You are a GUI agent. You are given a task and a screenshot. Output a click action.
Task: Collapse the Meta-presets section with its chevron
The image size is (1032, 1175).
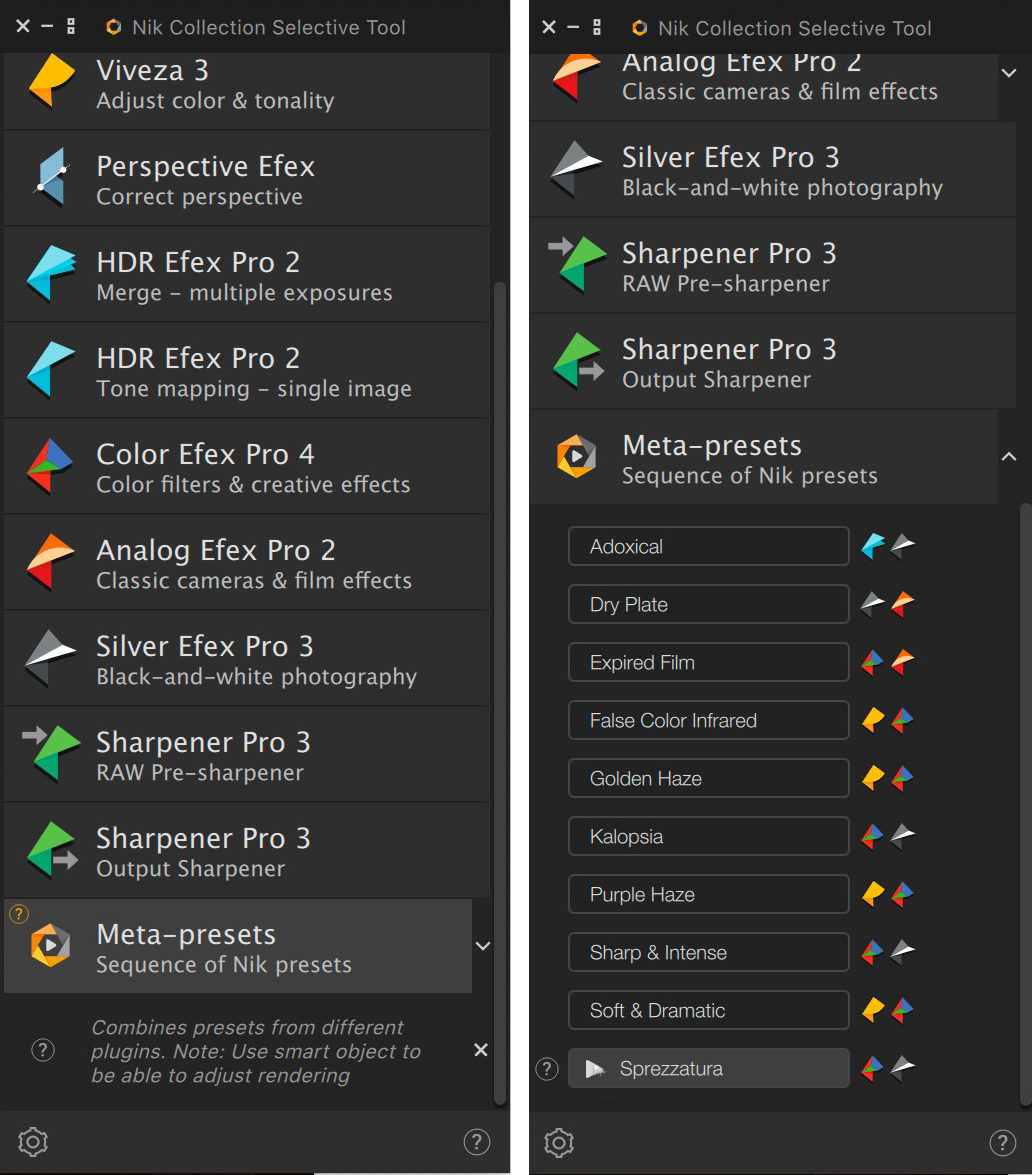coord(1009,456)
